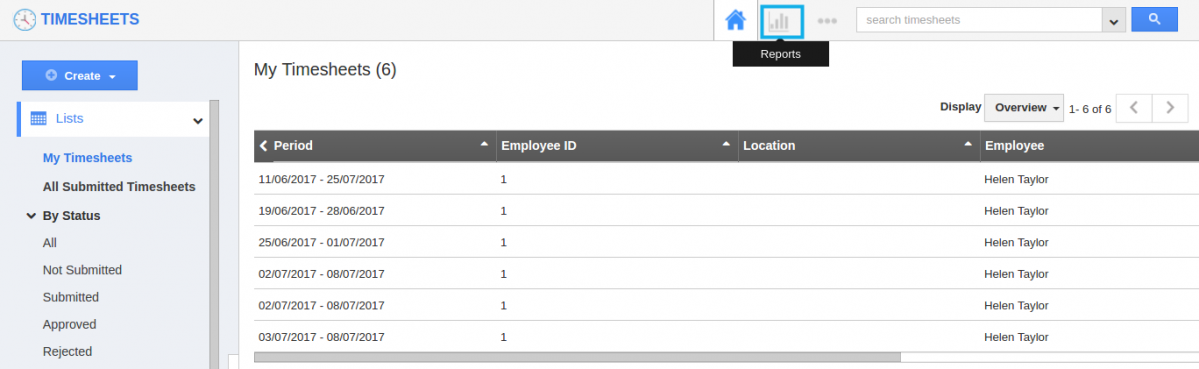
Task: Click the Timesheets clock logo
Action: [24, 20]
